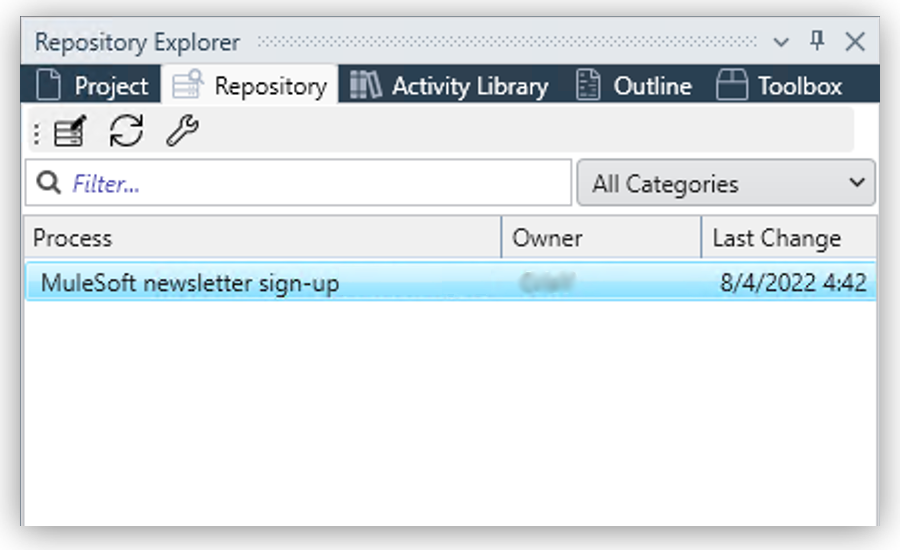900x550 pixels.
Task: Select the Repository tab
Action: 250,85
